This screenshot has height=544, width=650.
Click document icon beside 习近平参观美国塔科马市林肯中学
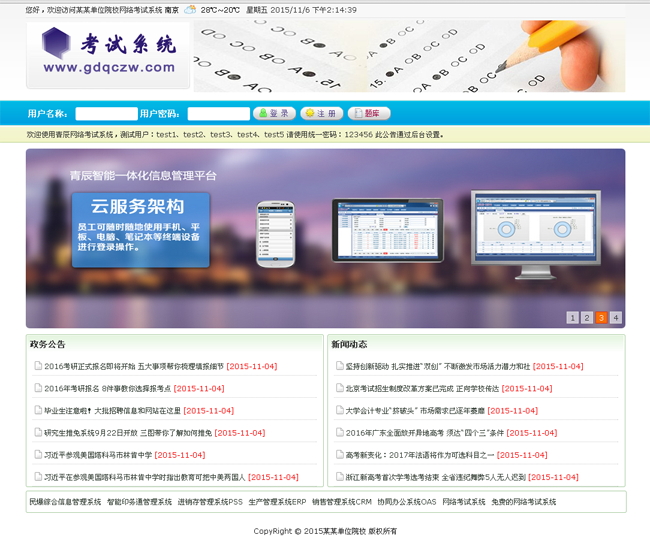(x=38, y=454)
